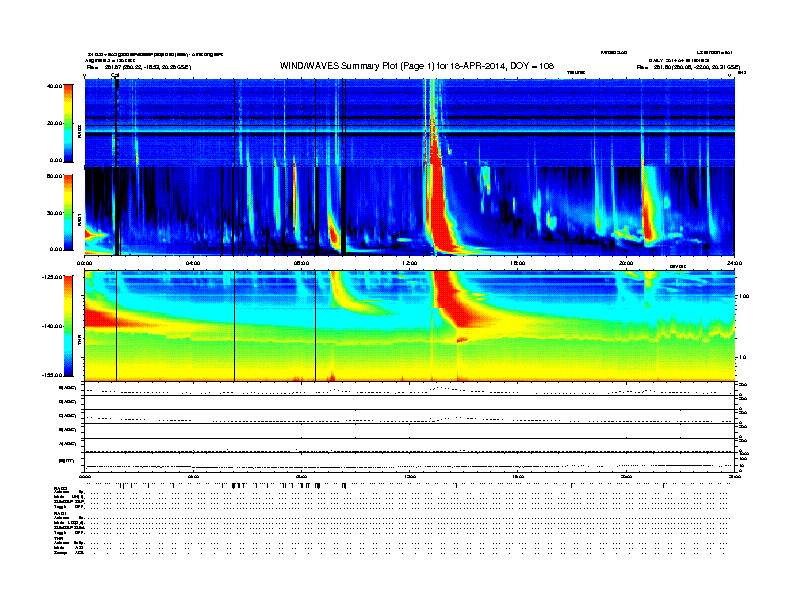This screenshot has height=612, width=792.
Task: Select the 30.00 label on RAD1 scale
Action: click(55, 213)
